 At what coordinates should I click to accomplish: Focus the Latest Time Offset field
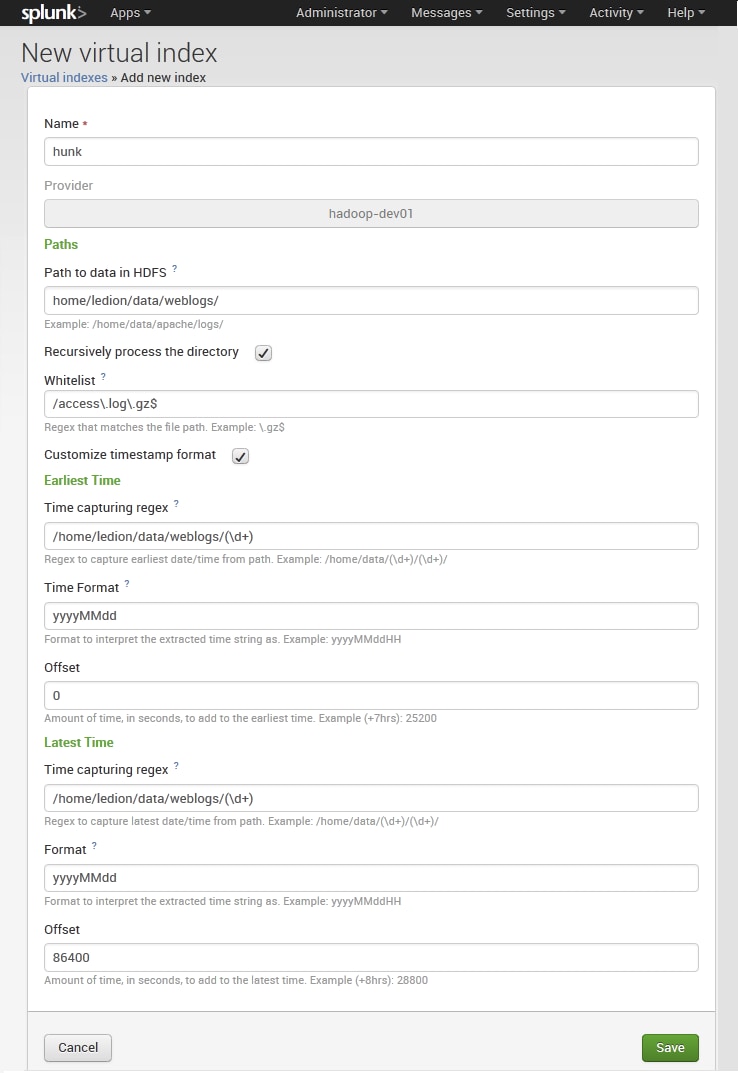[x=371, y=957]
